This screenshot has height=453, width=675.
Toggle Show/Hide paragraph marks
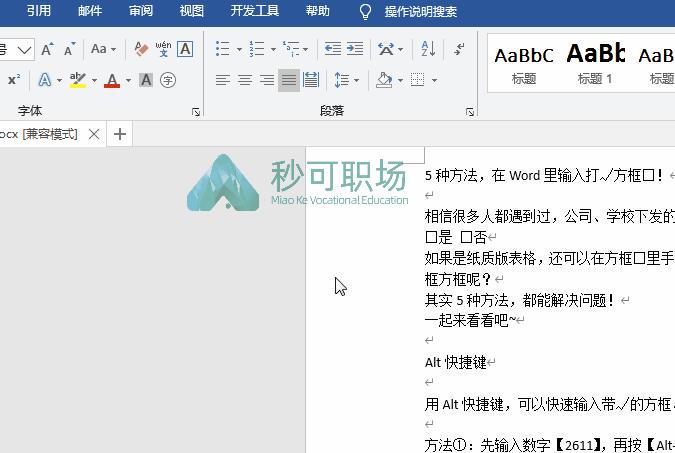point(459,49)
